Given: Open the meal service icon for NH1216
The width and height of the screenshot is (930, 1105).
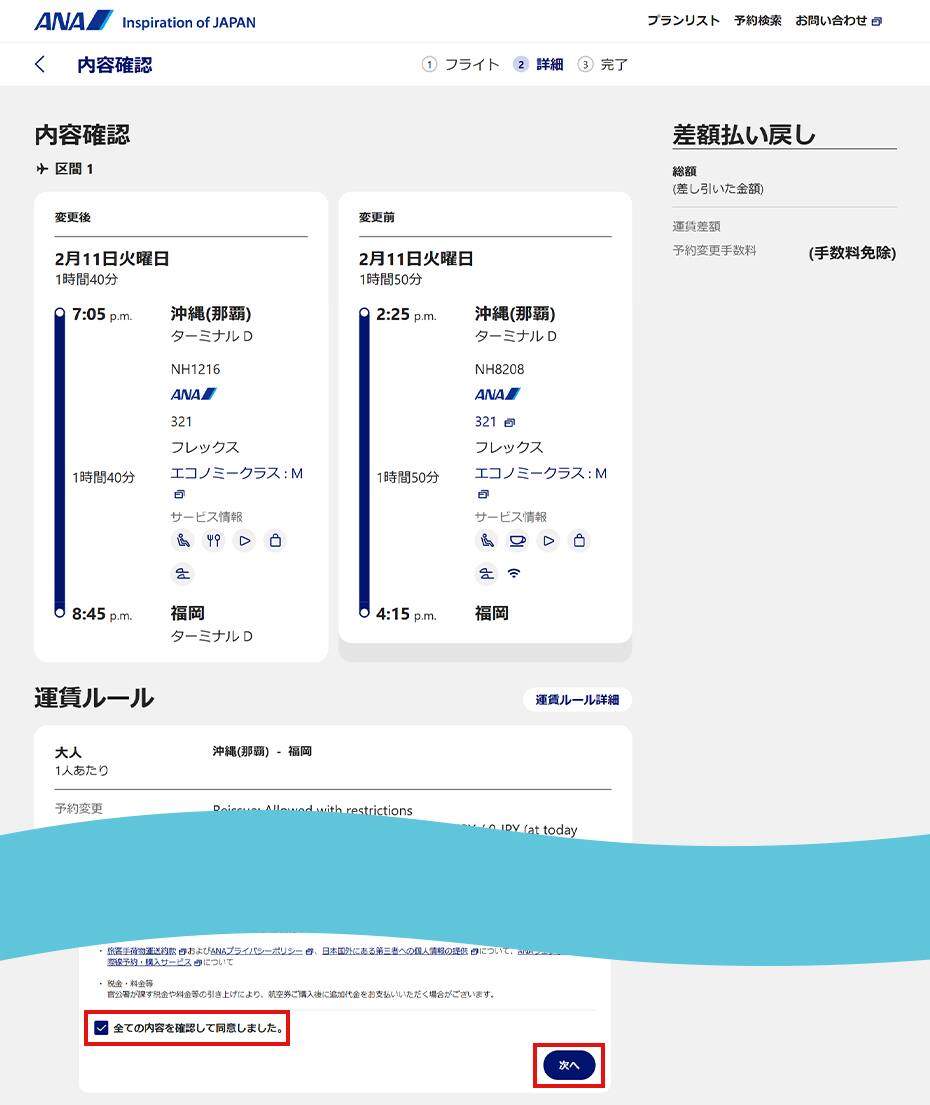Looking at the screenshot, I should pyautogui.click(x=214, y=540).
